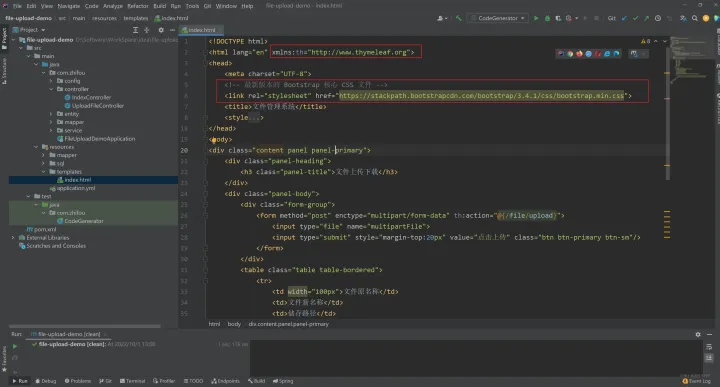720x387 pixels.
Task: Open the profiler options dropdown arrow
Action: tap(576, 18)
